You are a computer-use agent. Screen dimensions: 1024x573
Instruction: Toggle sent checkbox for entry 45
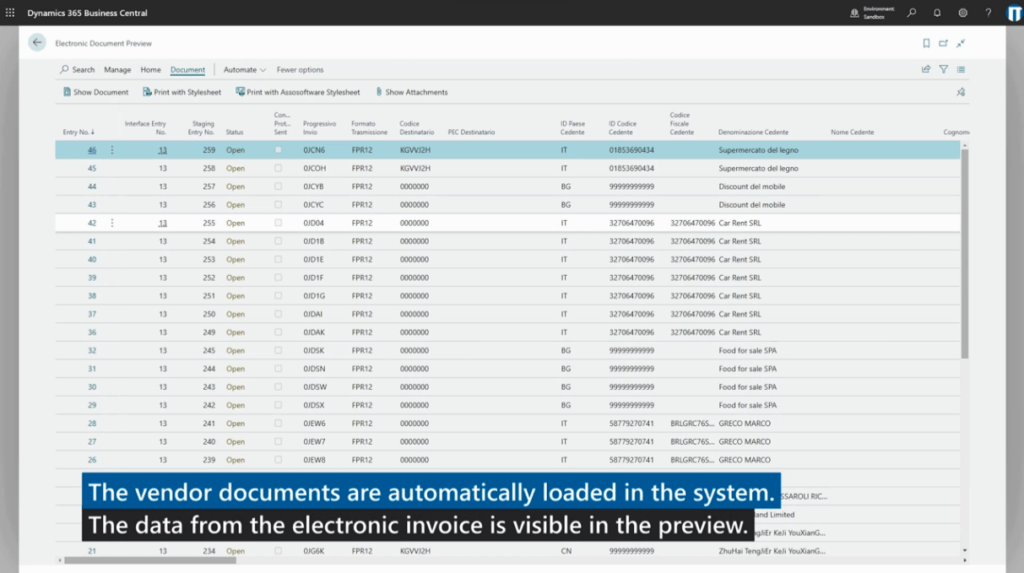coord(278,168)
